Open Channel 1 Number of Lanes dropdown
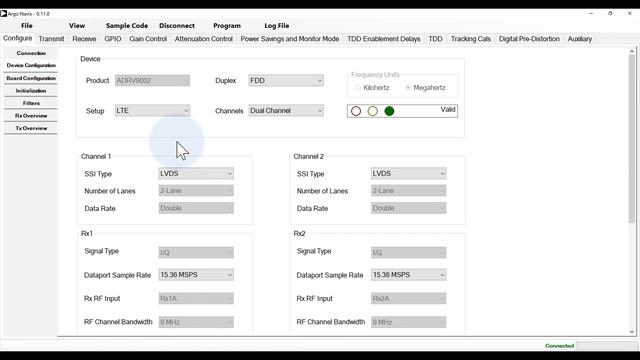The image size is (640, 360). pyautogui.click(x=196, y=191)
